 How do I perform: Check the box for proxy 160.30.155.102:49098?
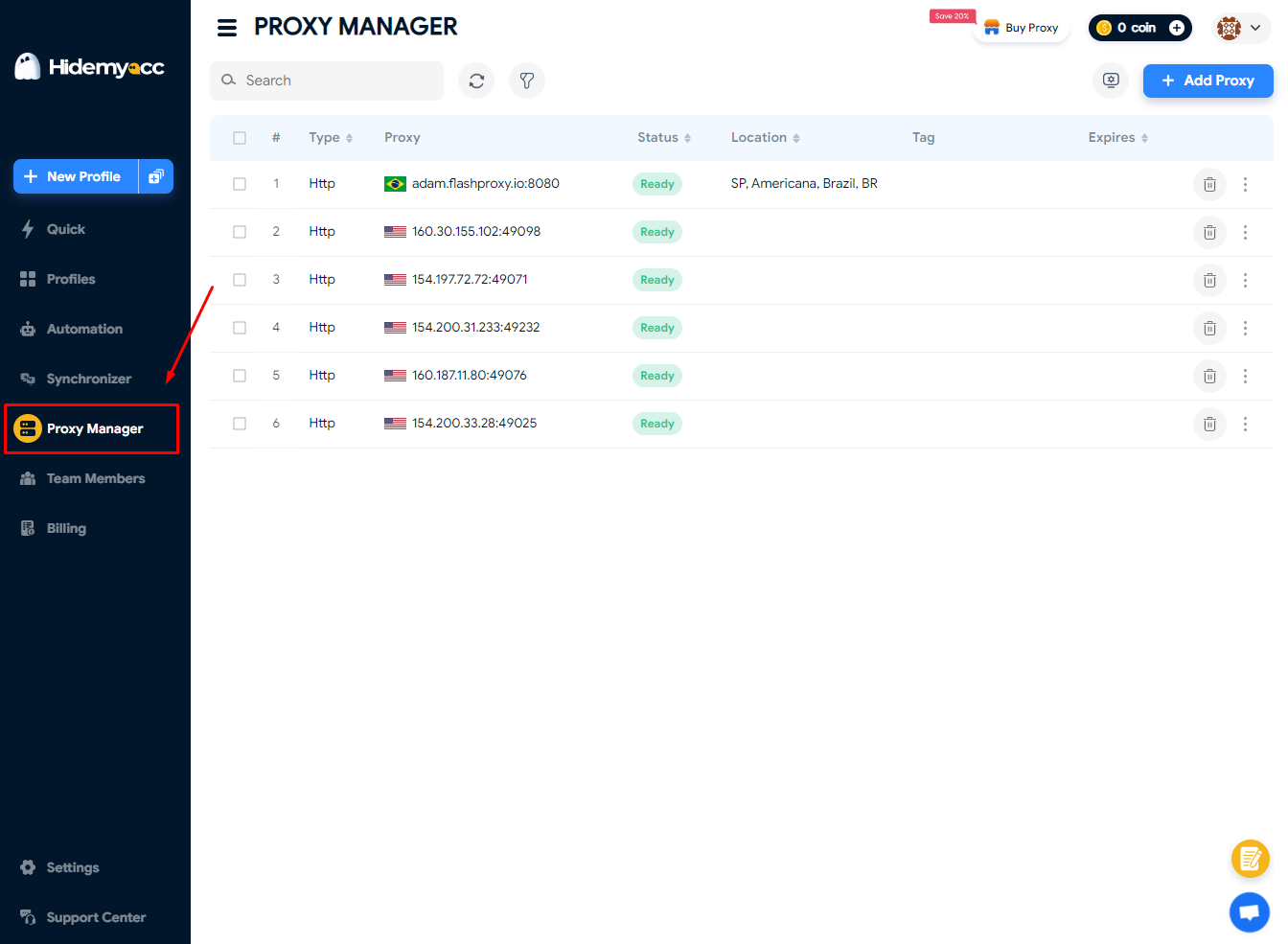240,232
